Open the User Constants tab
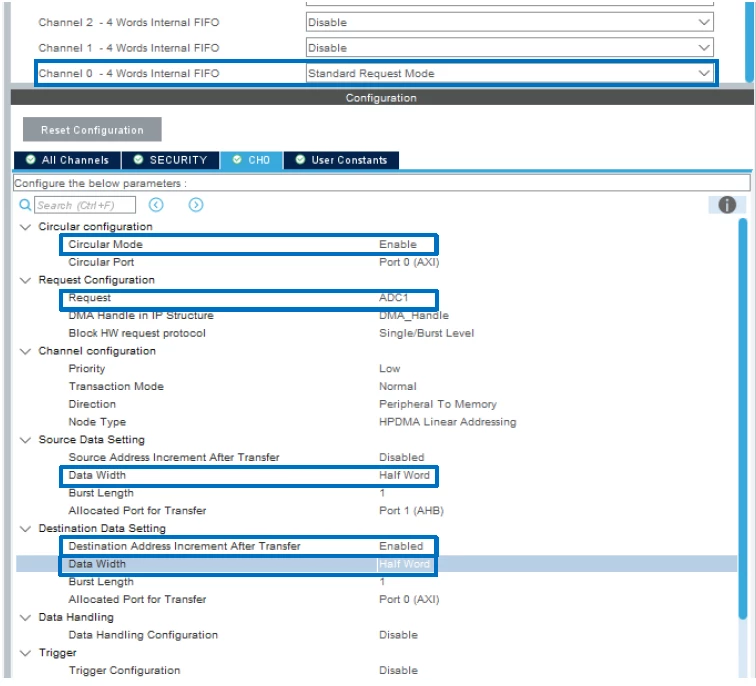This screenshot has height=686, width=756. (341, 160)
